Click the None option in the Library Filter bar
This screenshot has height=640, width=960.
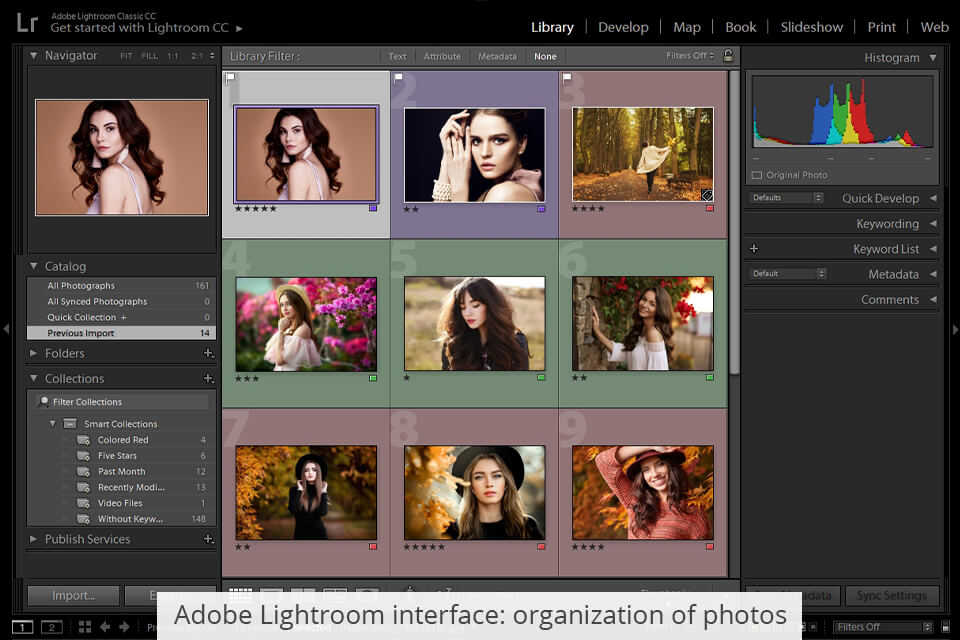point(545,56)
